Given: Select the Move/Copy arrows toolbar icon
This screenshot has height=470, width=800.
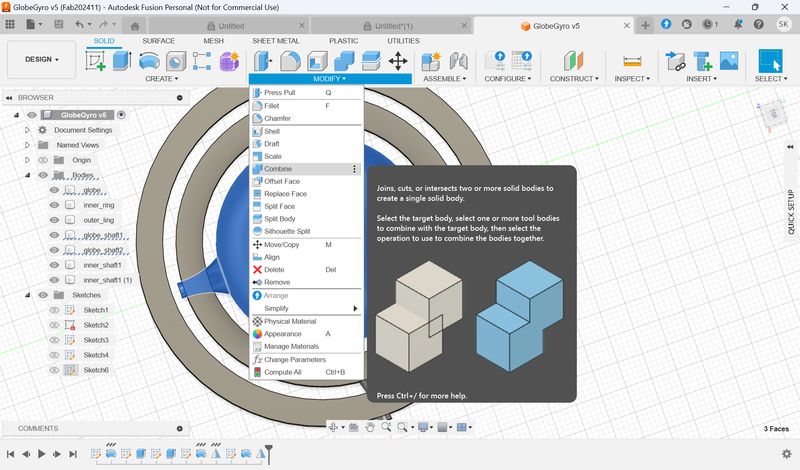Looking at the screenshot, I should (398, 61).
